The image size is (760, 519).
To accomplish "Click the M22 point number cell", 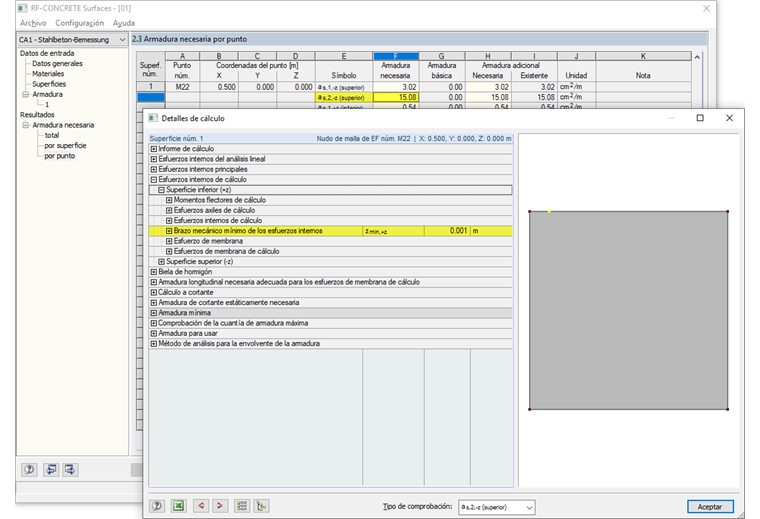I will (182, 87).
